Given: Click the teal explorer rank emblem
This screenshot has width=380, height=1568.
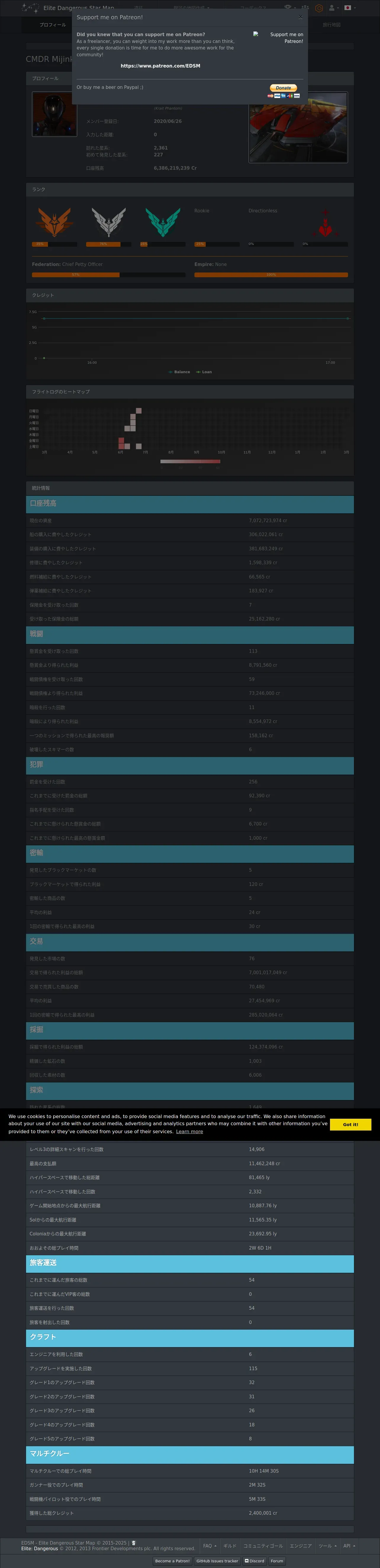Looking at the screenshot, I should 163,222.
